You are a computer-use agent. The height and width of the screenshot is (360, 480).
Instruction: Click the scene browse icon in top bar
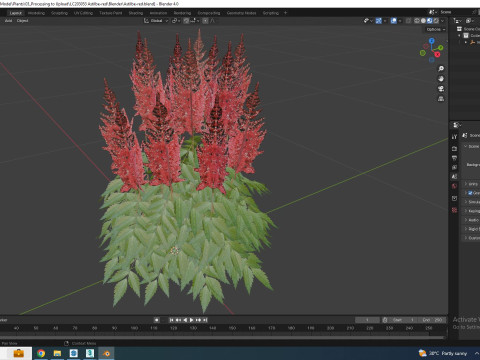[x=433, y=12]
